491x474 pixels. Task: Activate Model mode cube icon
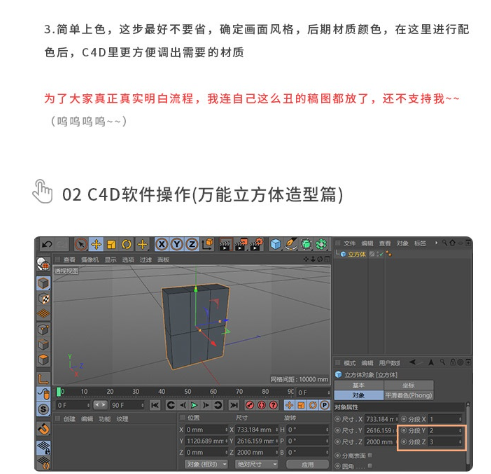[x=43, y=283]
